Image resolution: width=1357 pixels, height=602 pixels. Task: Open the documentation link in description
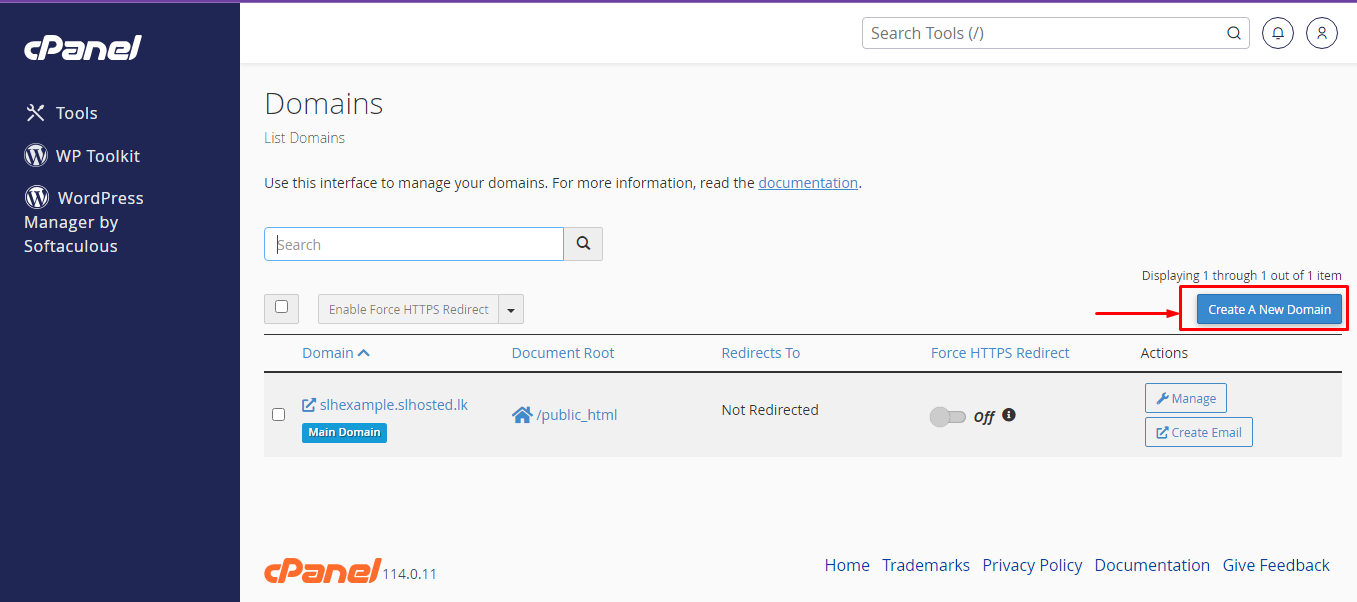pyautogui.click(x=808, y=183)
